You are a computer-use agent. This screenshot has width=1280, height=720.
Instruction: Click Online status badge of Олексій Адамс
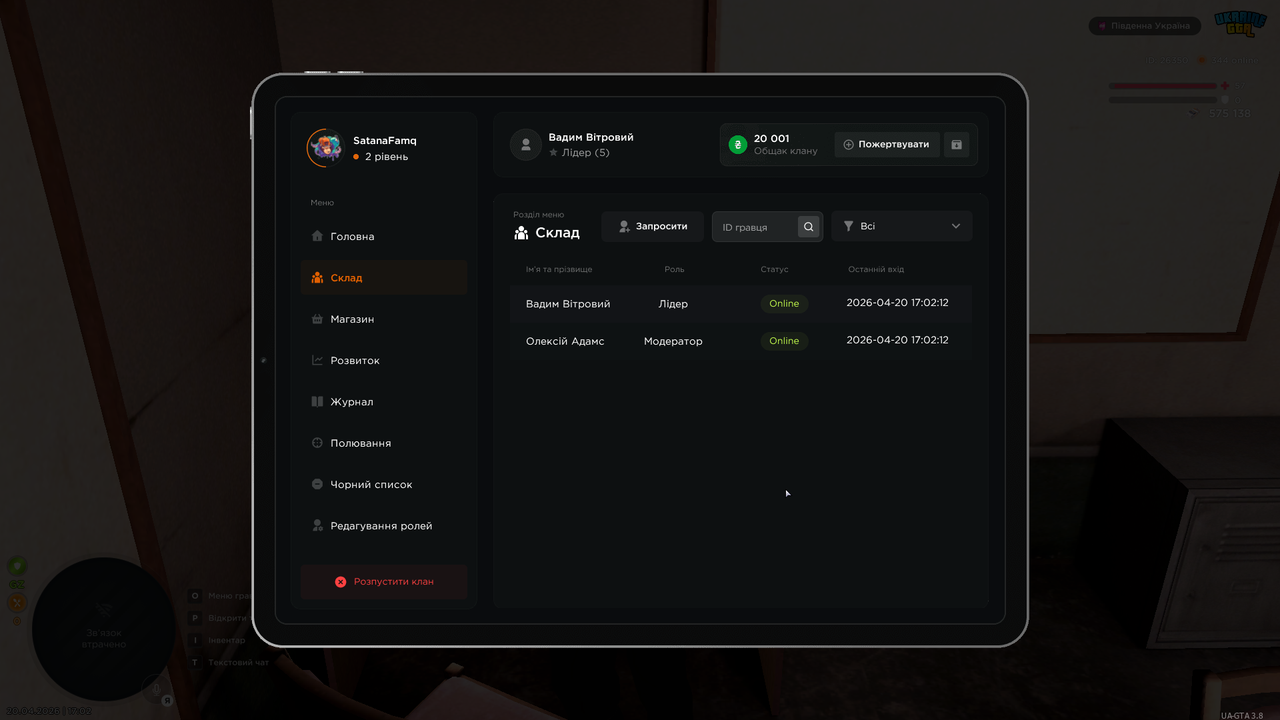[x=784, y=341]
